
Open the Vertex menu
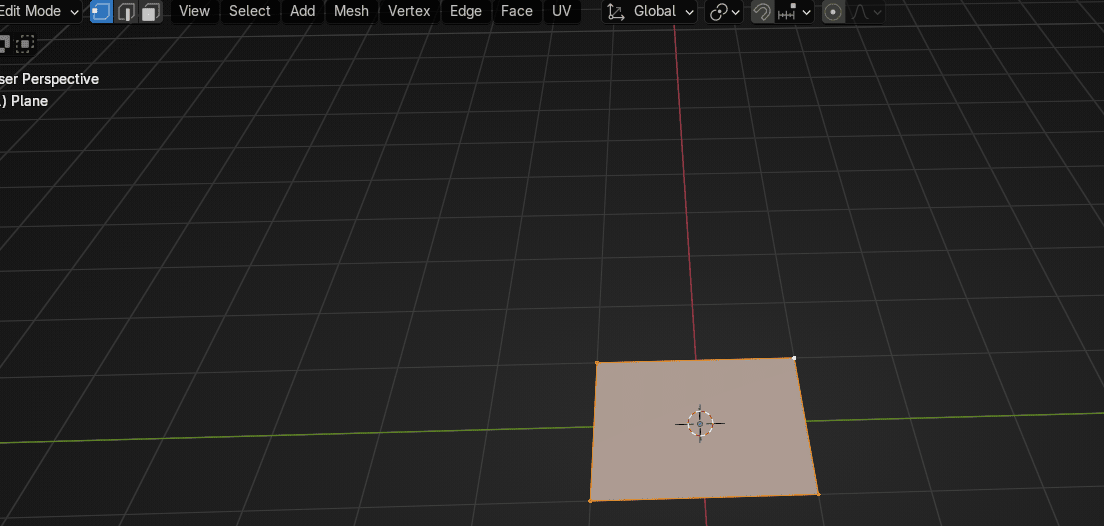point(409,11)
